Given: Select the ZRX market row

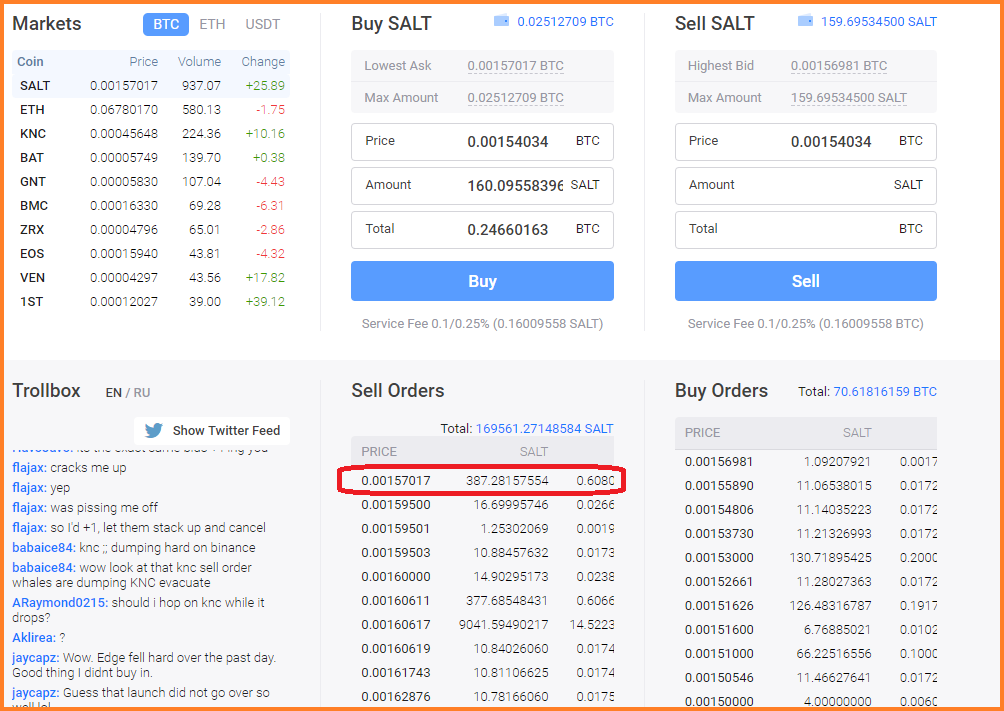Looking at the screenshot, I should click(151, 230).
